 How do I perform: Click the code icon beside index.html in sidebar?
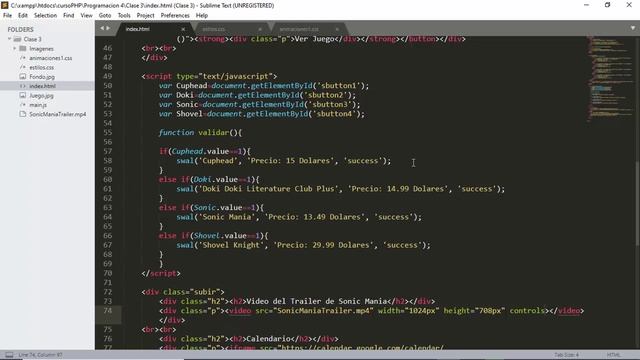pos(23,86)
